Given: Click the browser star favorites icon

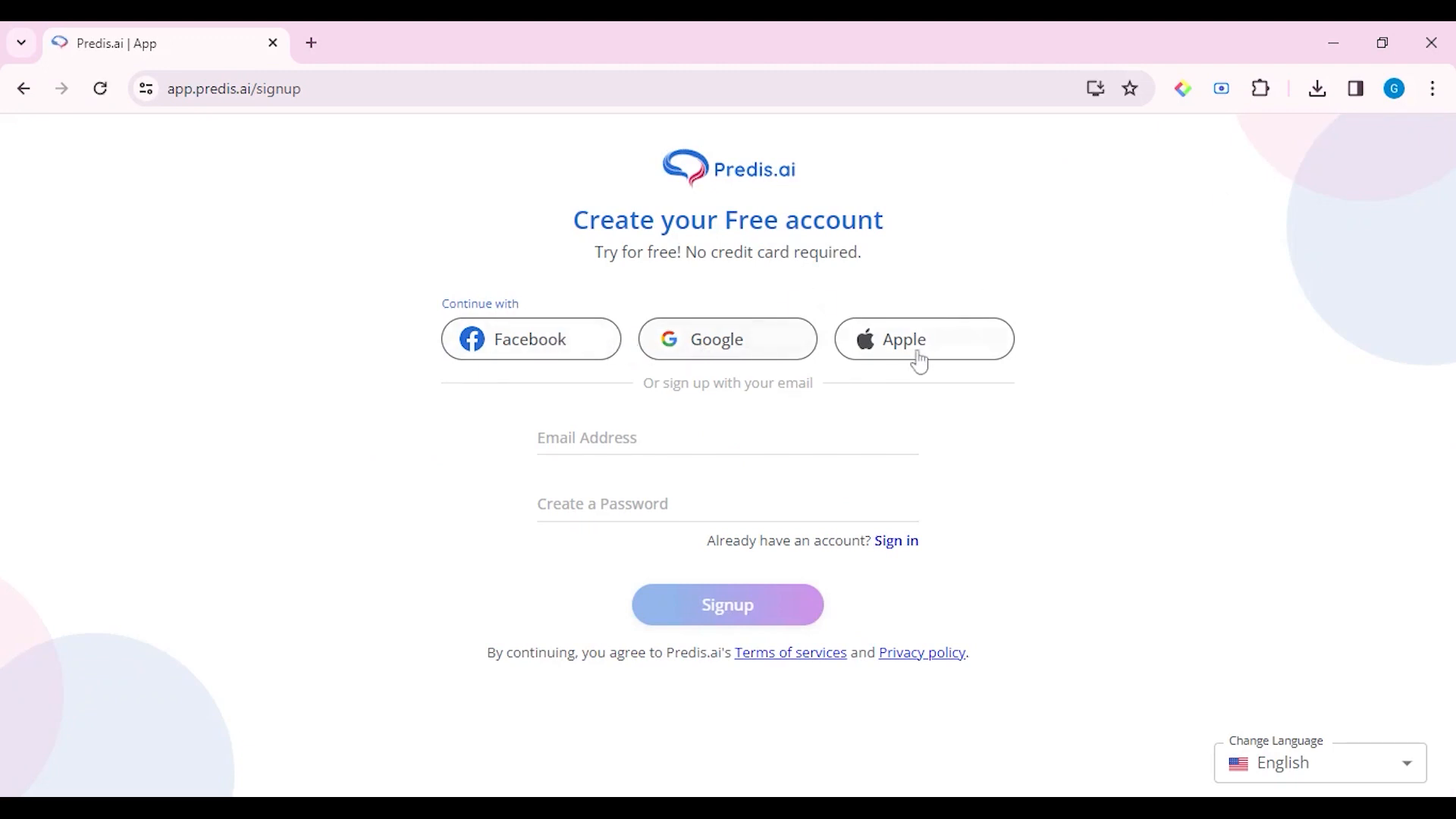Looking at the screenshot, I should [1130, 89].
